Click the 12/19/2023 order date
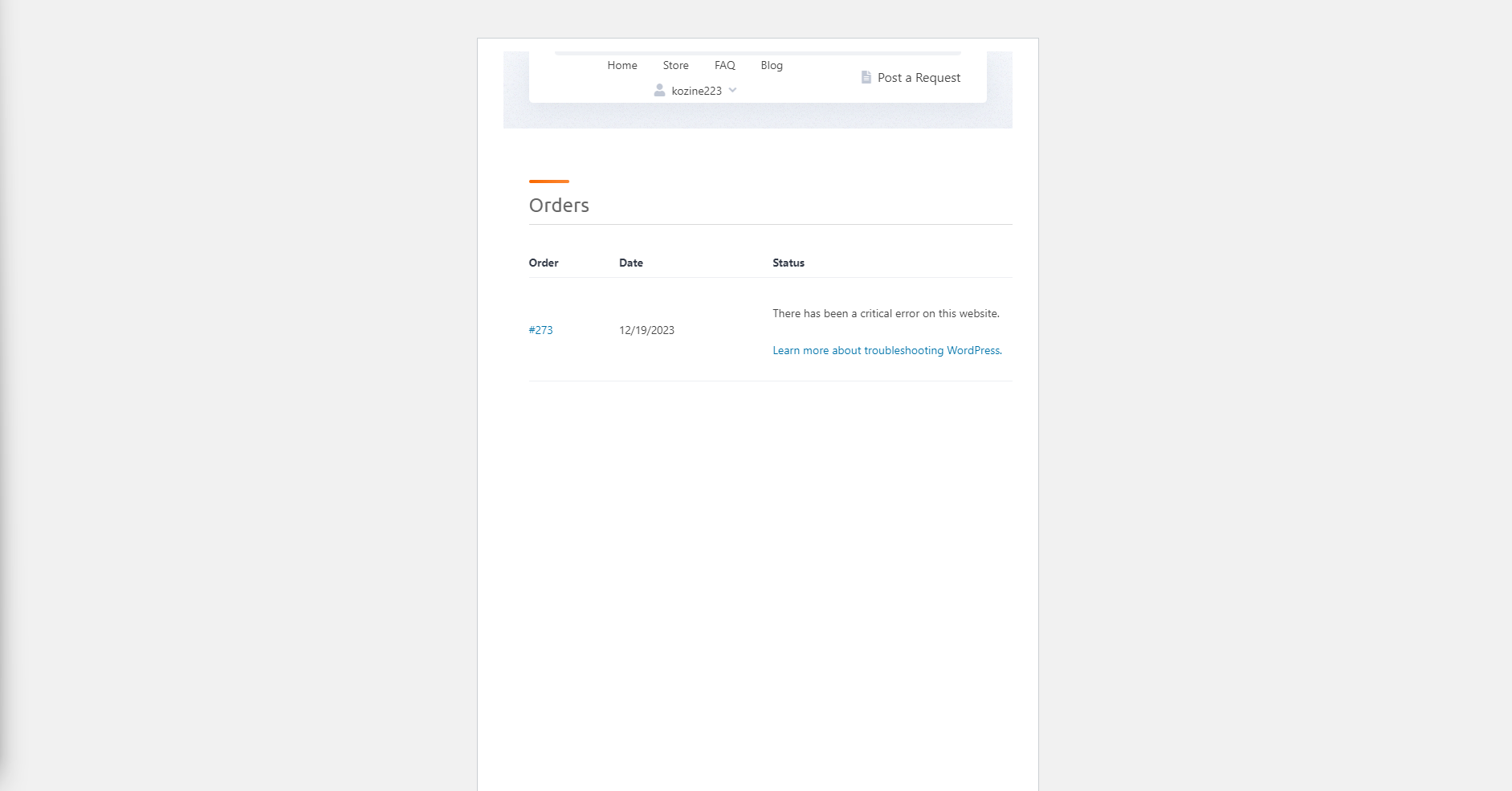This screenshot has height=791, width=1512. [646, 330]
